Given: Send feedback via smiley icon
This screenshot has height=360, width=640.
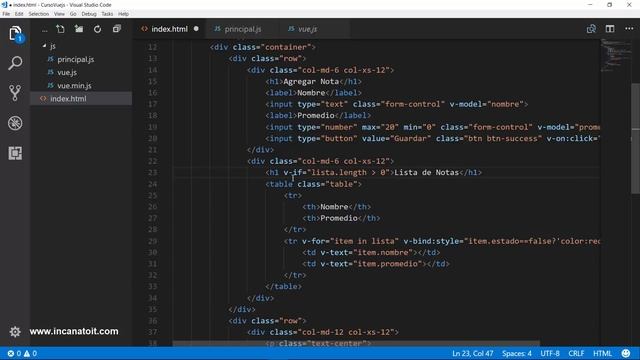Looking at the screenshot, I should click(626, 353).
